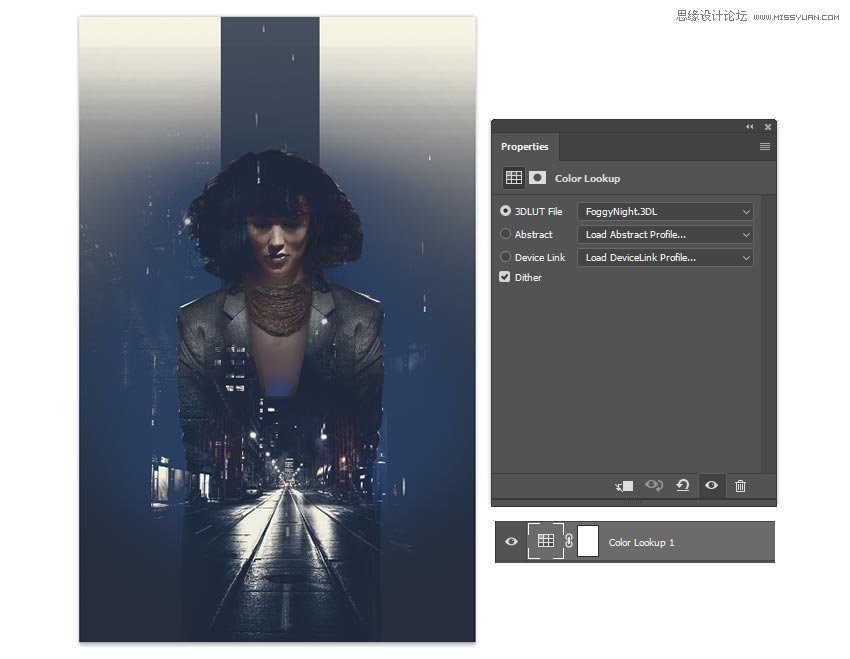Screen dimensions: 850x659
Task: Collapse the Properties panel double-arrow icon
Action: [749, 127]
